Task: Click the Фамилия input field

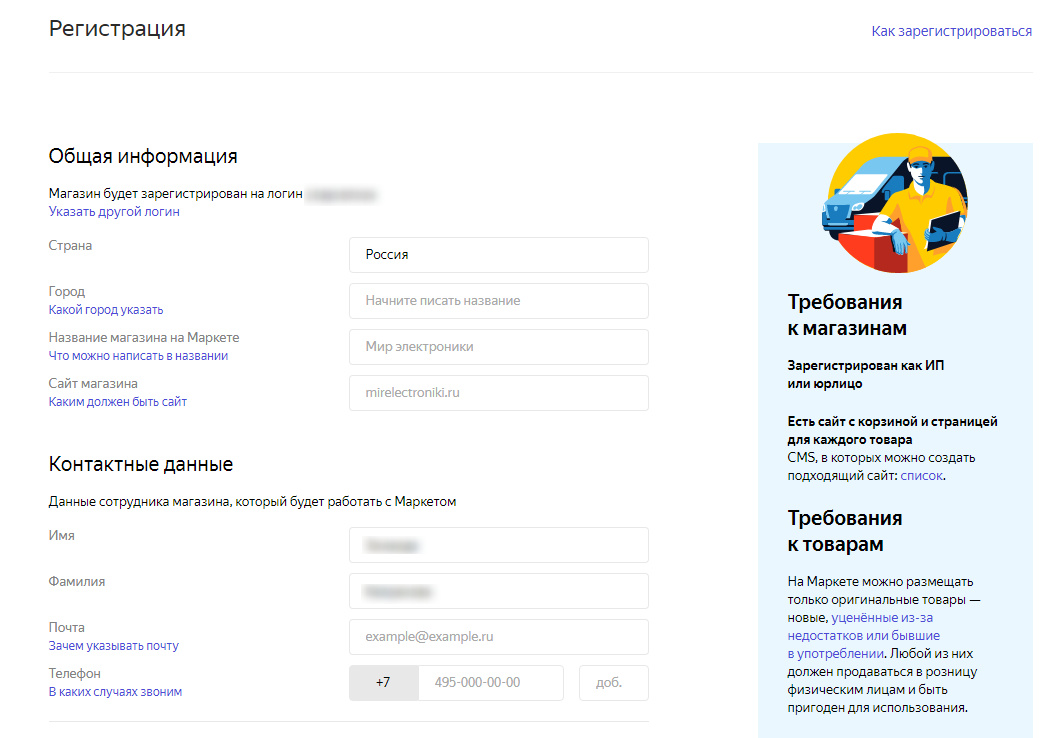Action: point(499,591)
